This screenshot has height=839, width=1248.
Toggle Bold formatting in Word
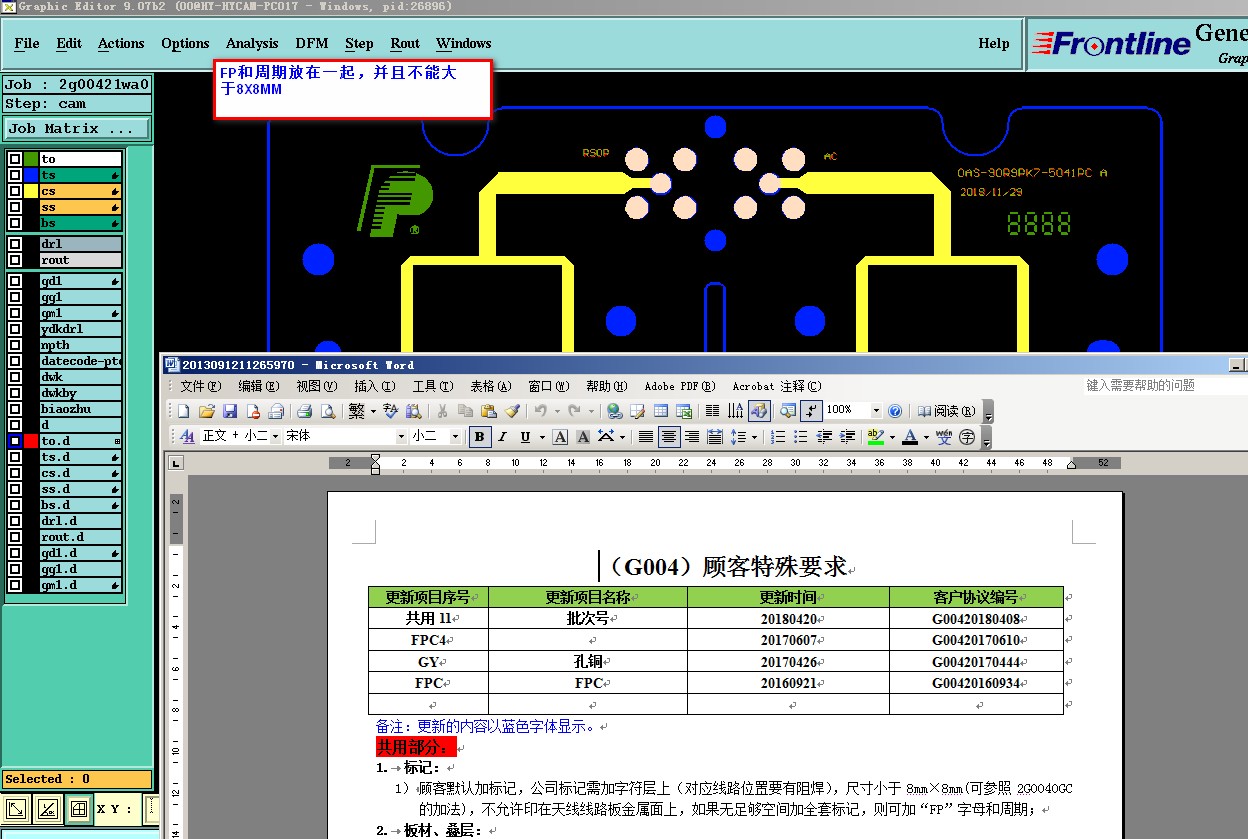tap(480, 437)
